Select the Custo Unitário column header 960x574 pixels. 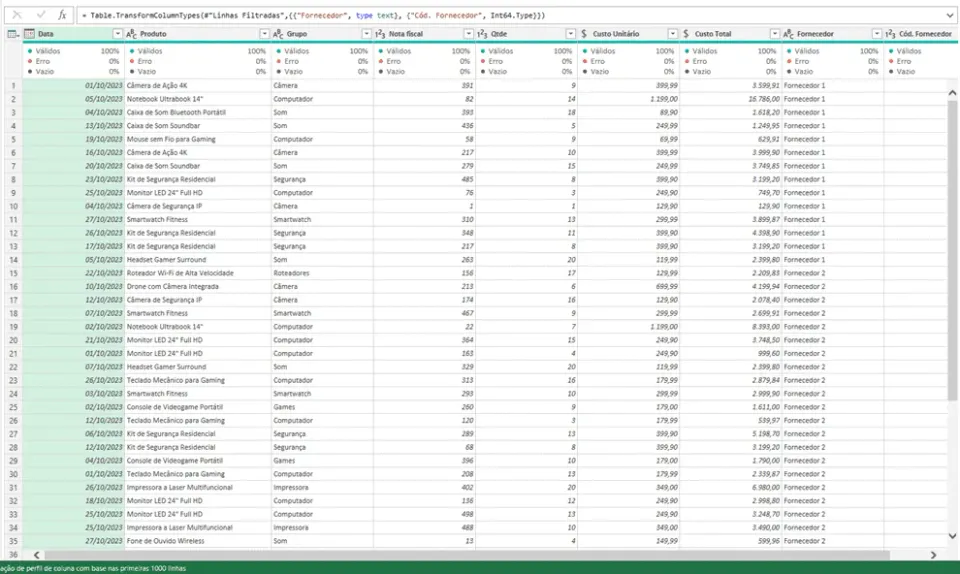coord(629,34)
